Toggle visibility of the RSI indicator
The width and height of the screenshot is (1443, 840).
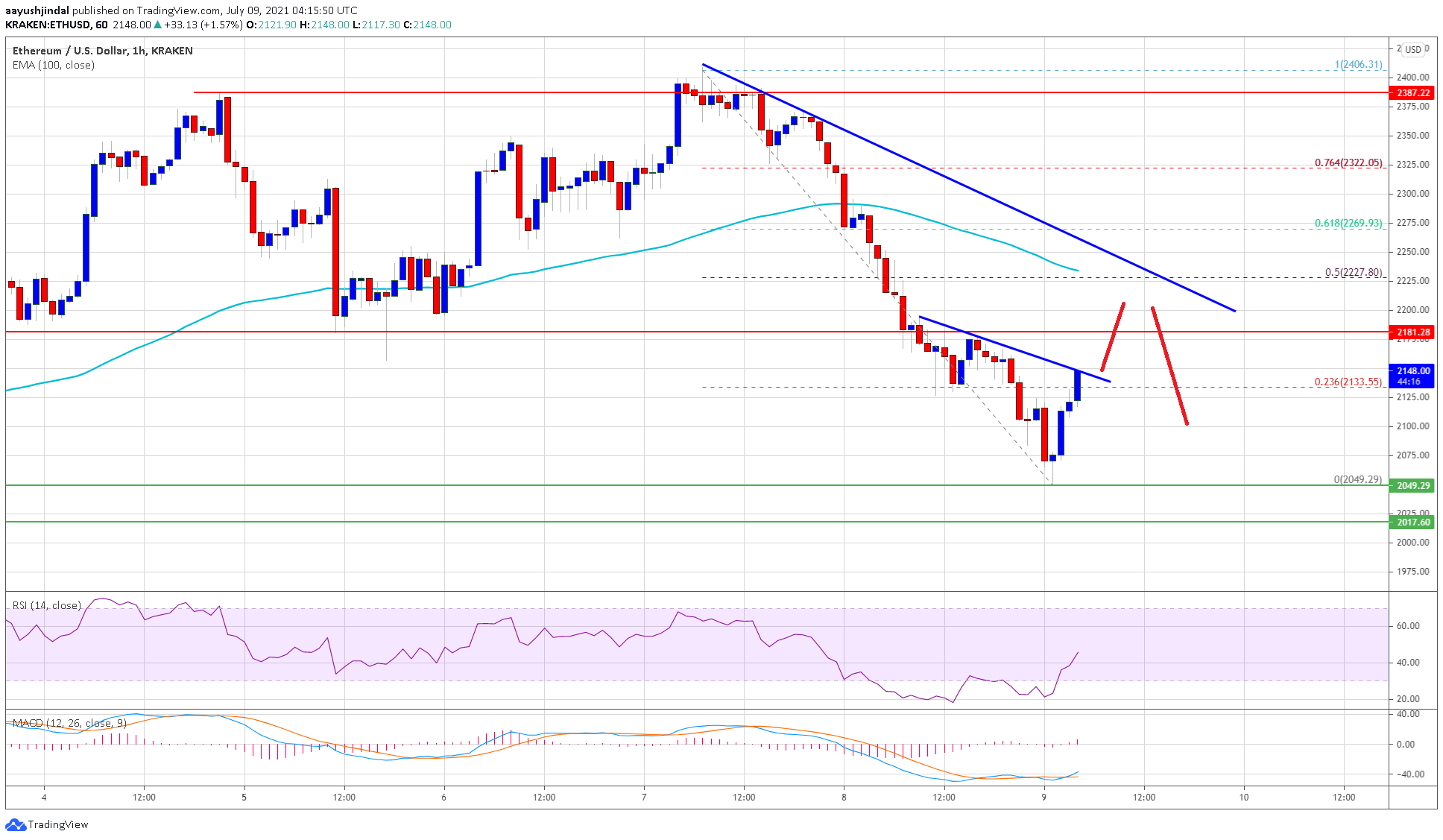(x=45, y=606)
